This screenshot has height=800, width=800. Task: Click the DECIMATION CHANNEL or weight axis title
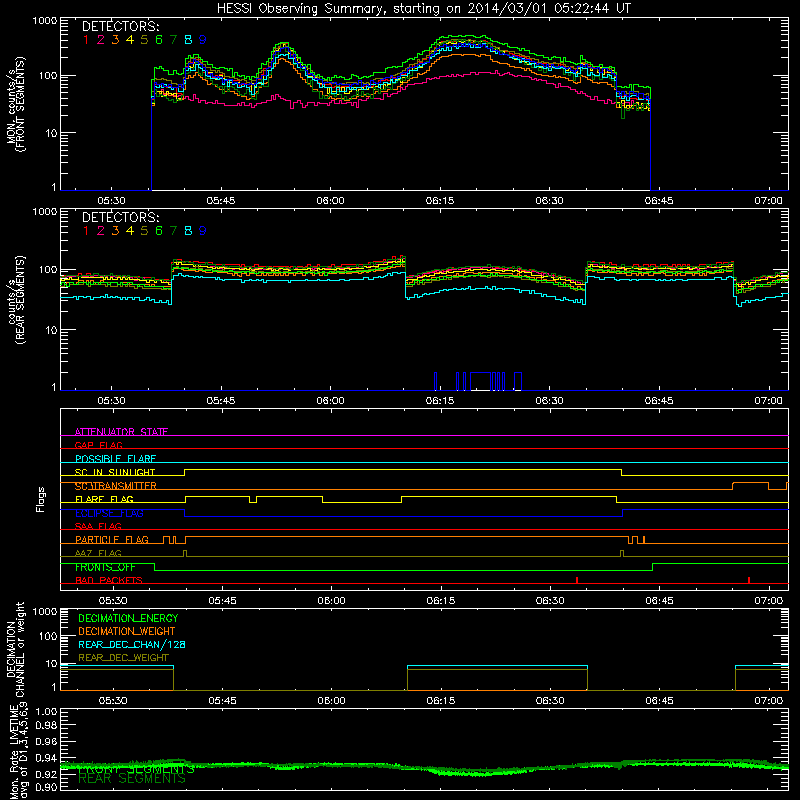[x=15, y=649]
